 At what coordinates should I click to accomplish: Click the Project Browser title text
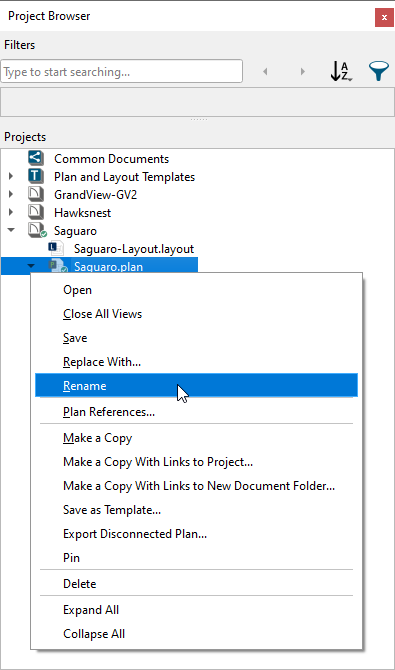(x=49, y=16)
